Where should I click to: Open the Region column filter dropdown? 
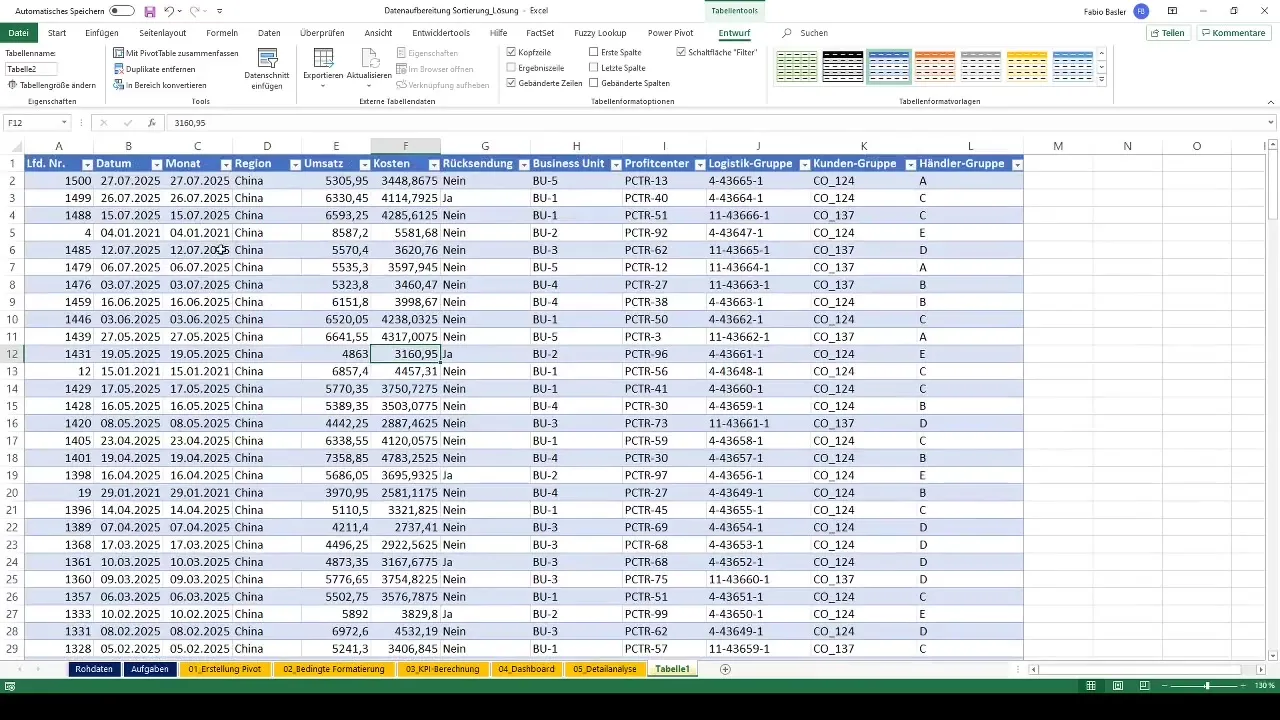[x=295, y=164]
